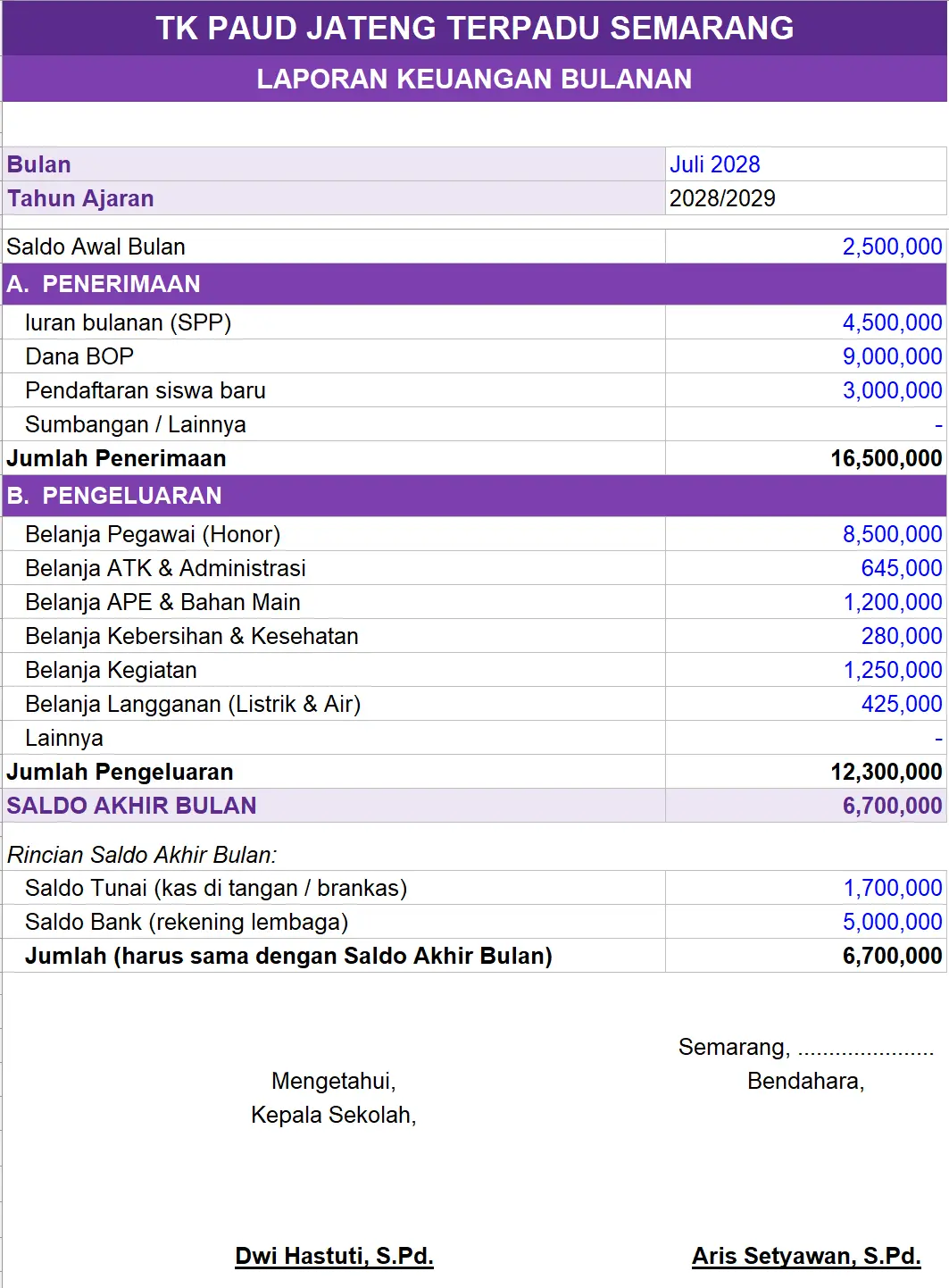
Task: Select the Belanja Kegiatan label
Action: tap(111, 670)
